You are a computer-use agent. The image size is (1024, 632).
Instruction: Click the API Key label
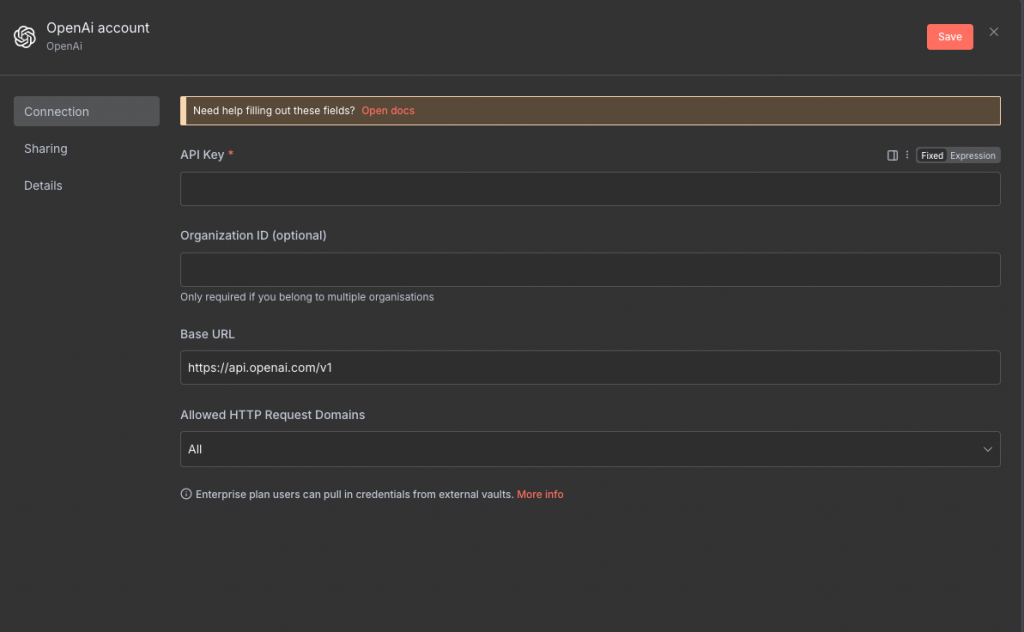tap(202, 155)
